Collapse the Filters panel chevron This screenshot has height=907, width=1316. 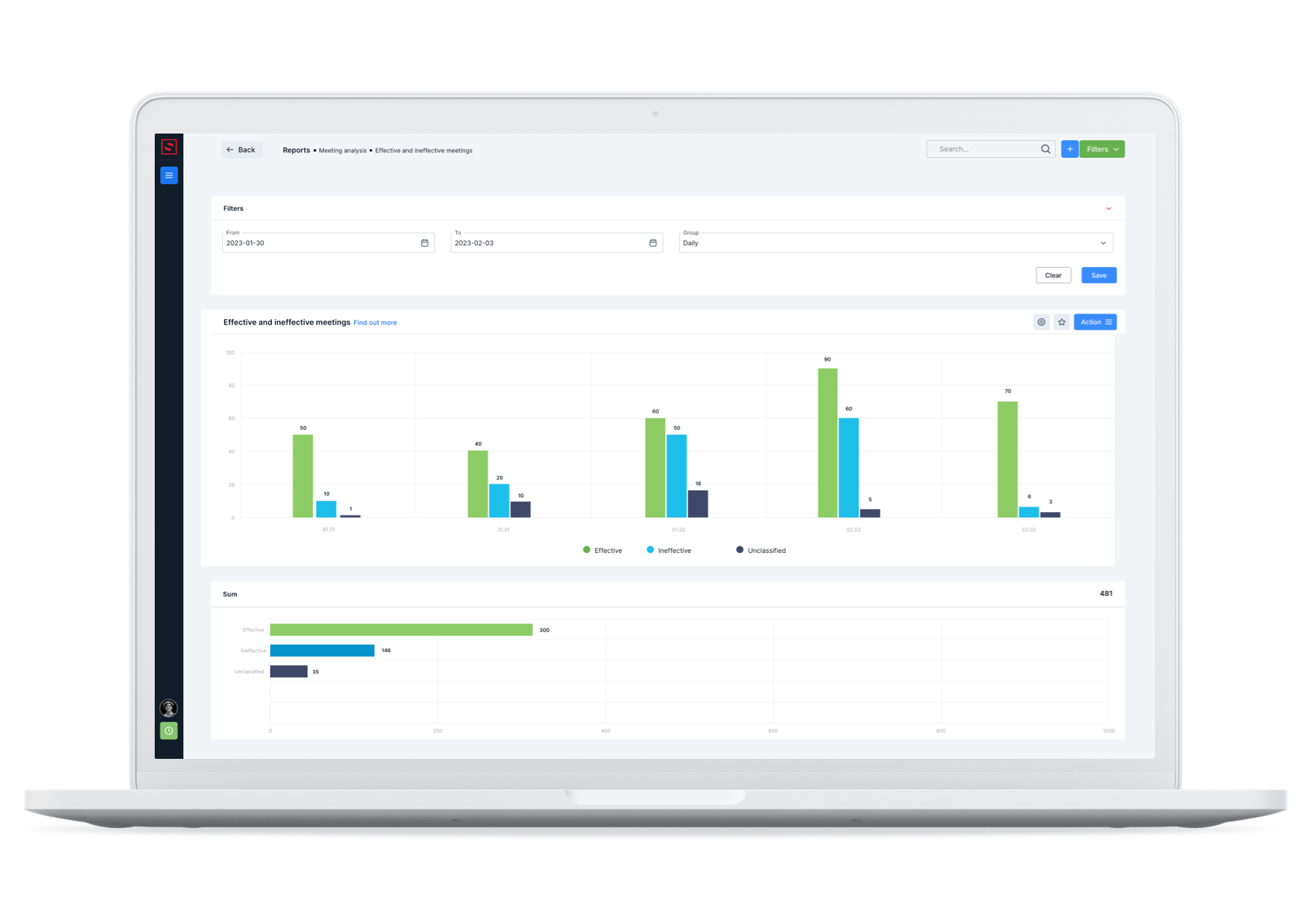click(x=1108, y=208)
